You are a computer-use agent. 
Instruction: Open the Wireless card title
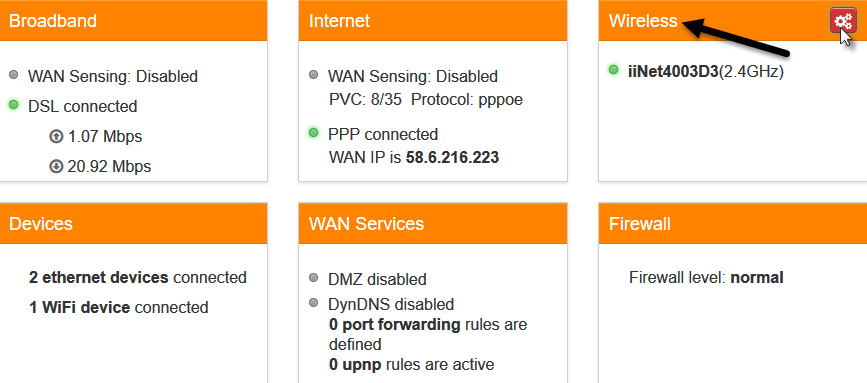click(x=643, y=21)
